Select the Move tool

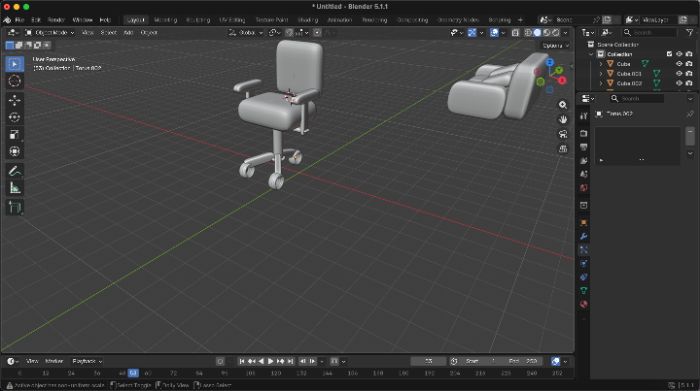pos(14,100)
